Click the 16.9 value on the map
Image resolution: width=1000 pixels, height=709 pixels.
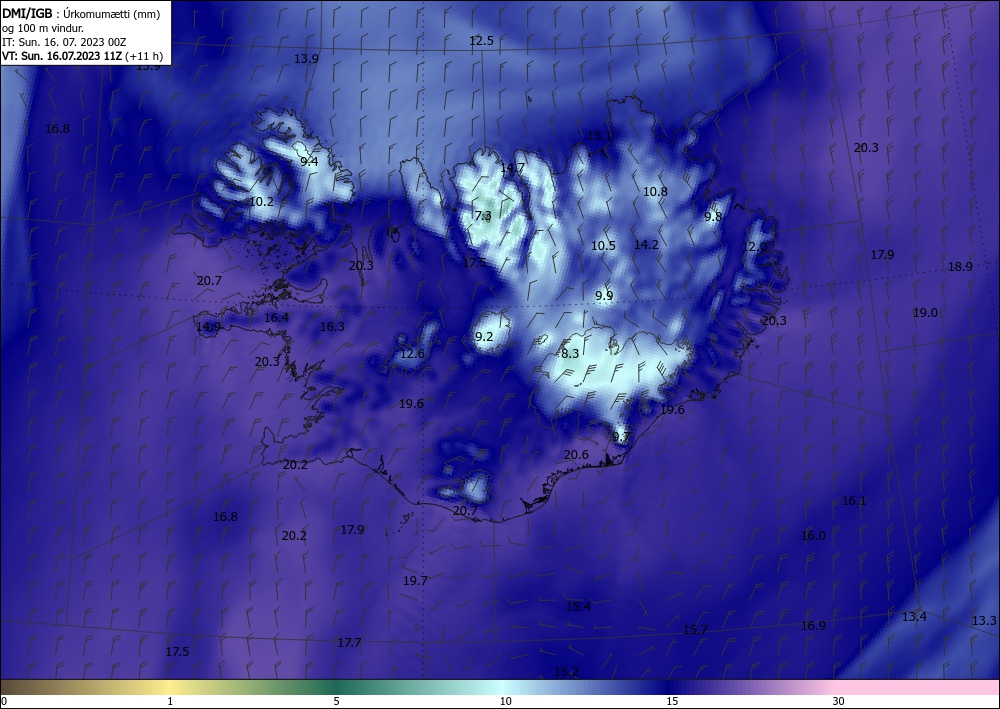click(x=813, y=625)
